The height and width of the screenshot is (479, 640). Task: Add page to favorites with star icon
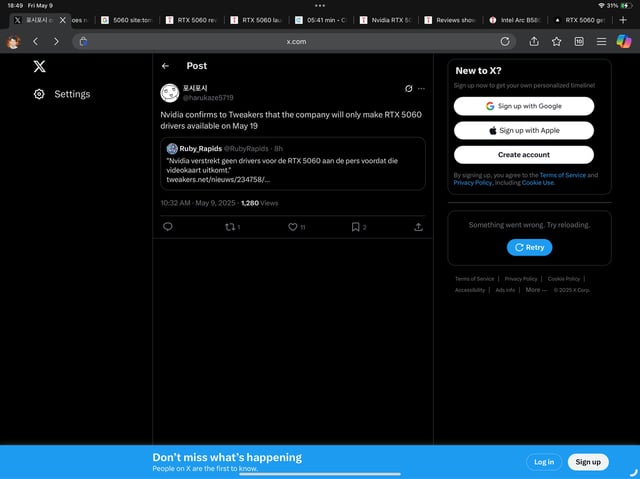click(556, 42)
